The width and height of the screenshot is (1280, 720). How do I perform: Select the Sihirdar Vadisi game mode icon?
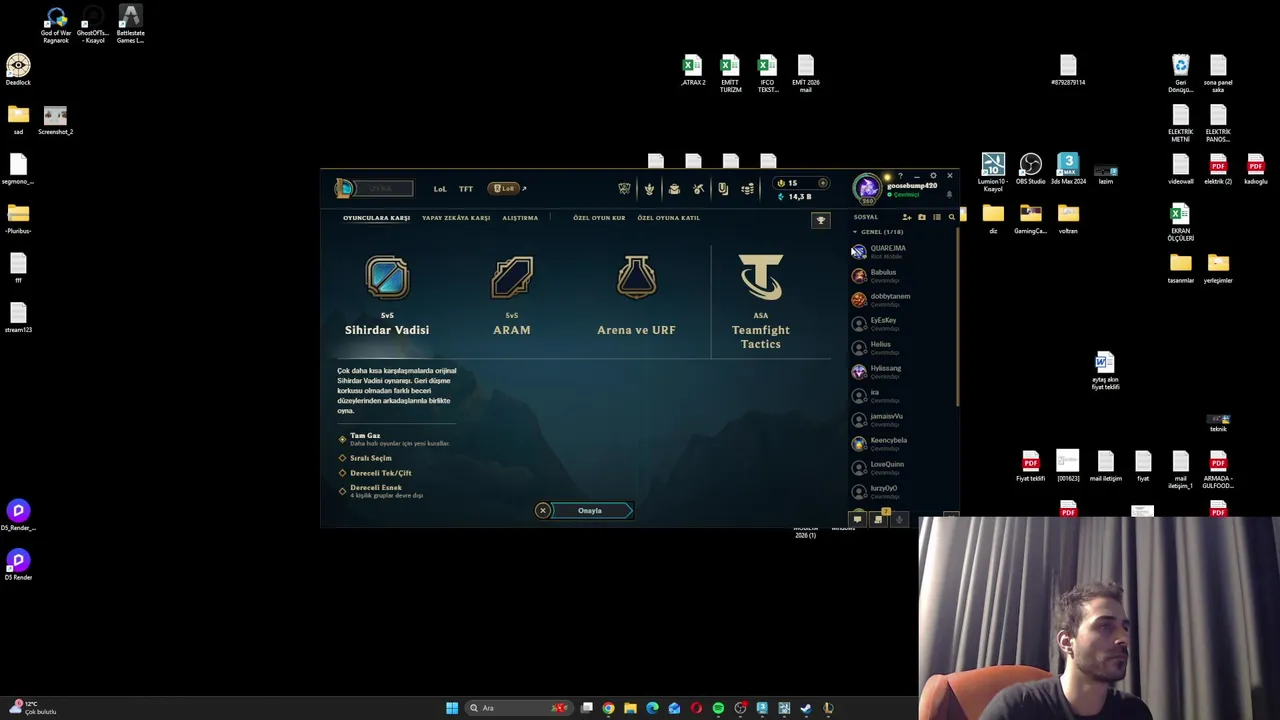click(387, 278)
